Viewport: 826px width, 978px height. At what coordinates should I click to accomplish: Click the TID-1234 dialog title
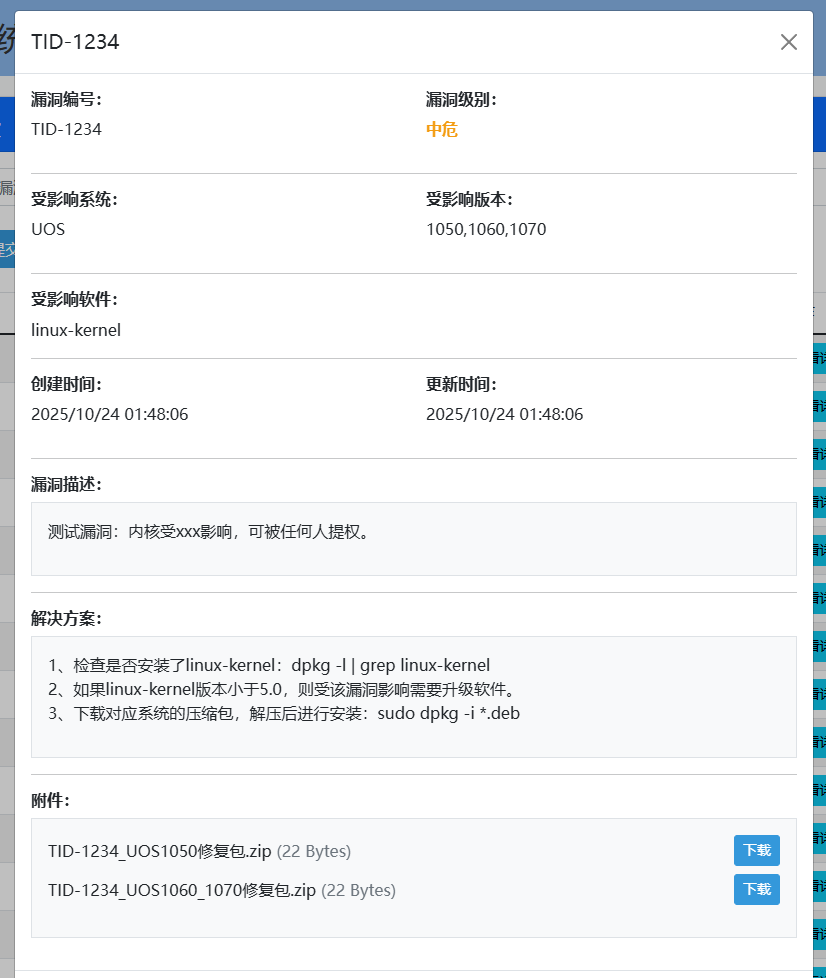pyautogui.click(x=75, y=42)
